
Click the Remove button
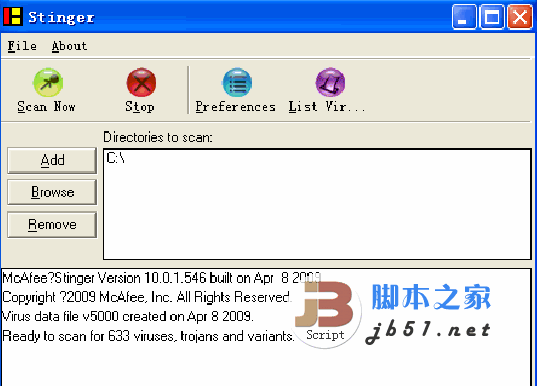(x=52, y=224)
